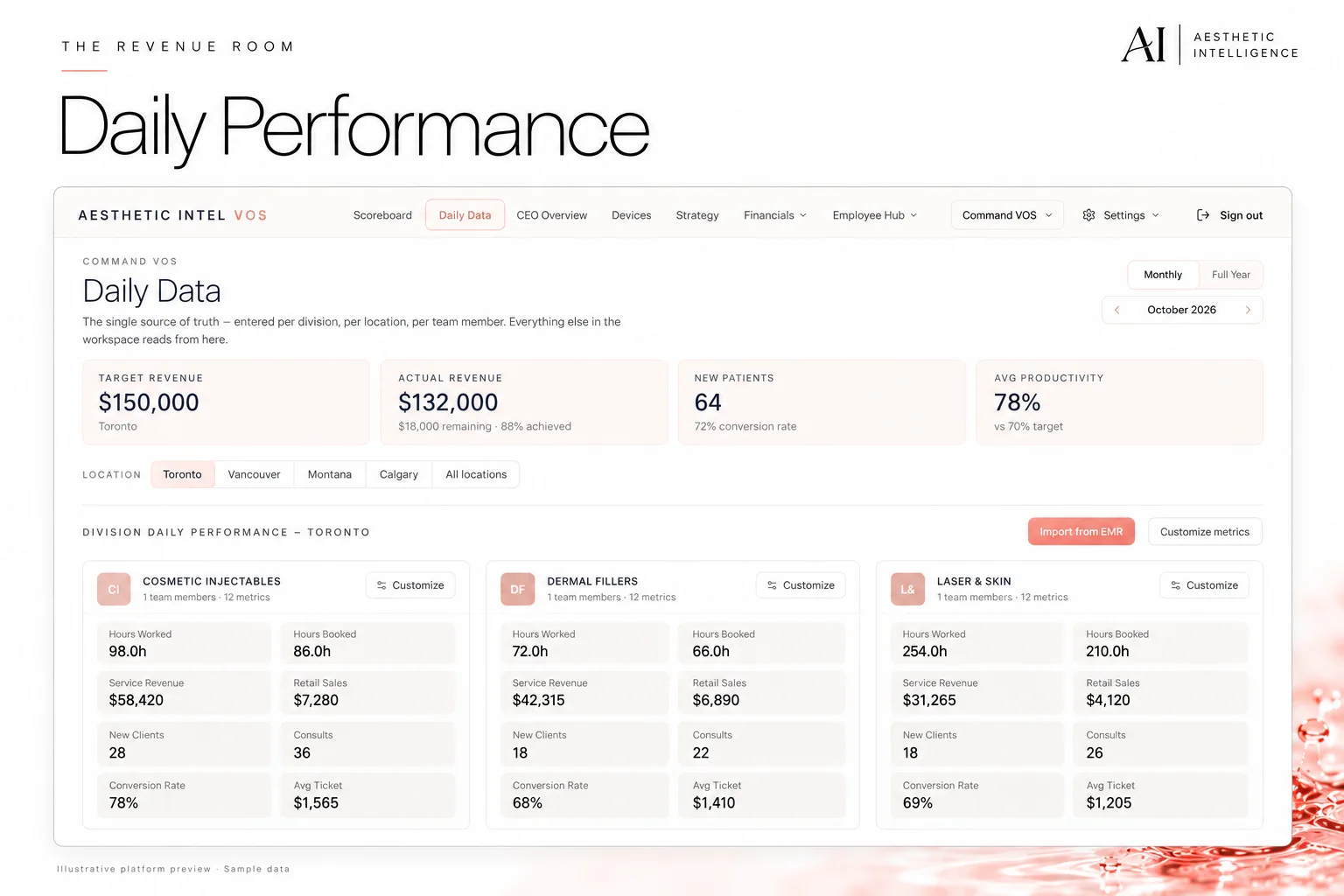This screenshot has width=1344, height=896.
Task: Click Cosmetic Injectables Retail Sales $7,280
Action: [x=368, y=692]
